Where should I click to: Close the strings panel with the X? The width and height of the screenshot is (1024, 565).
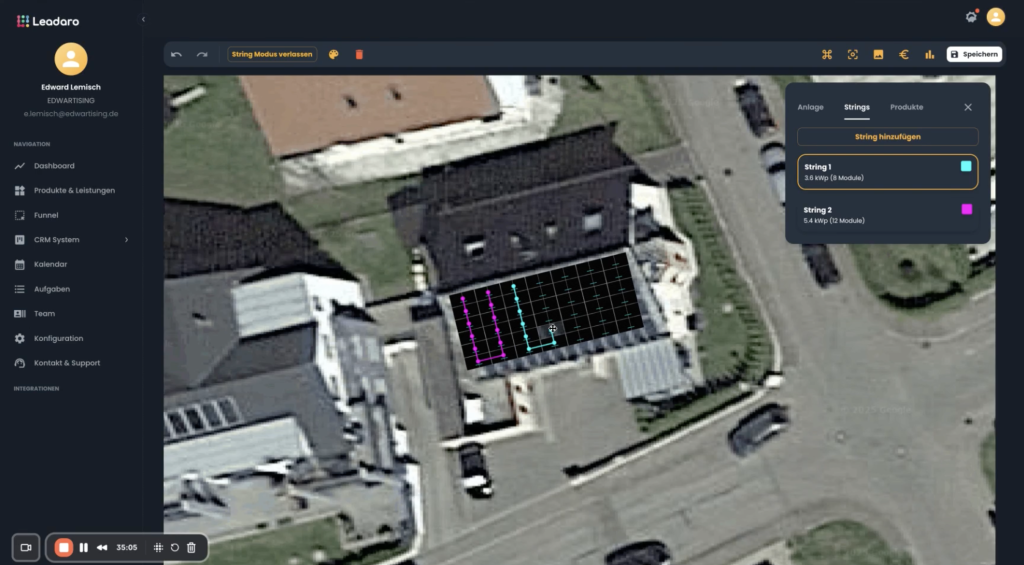pyautogui.click(x=968, y=107)
